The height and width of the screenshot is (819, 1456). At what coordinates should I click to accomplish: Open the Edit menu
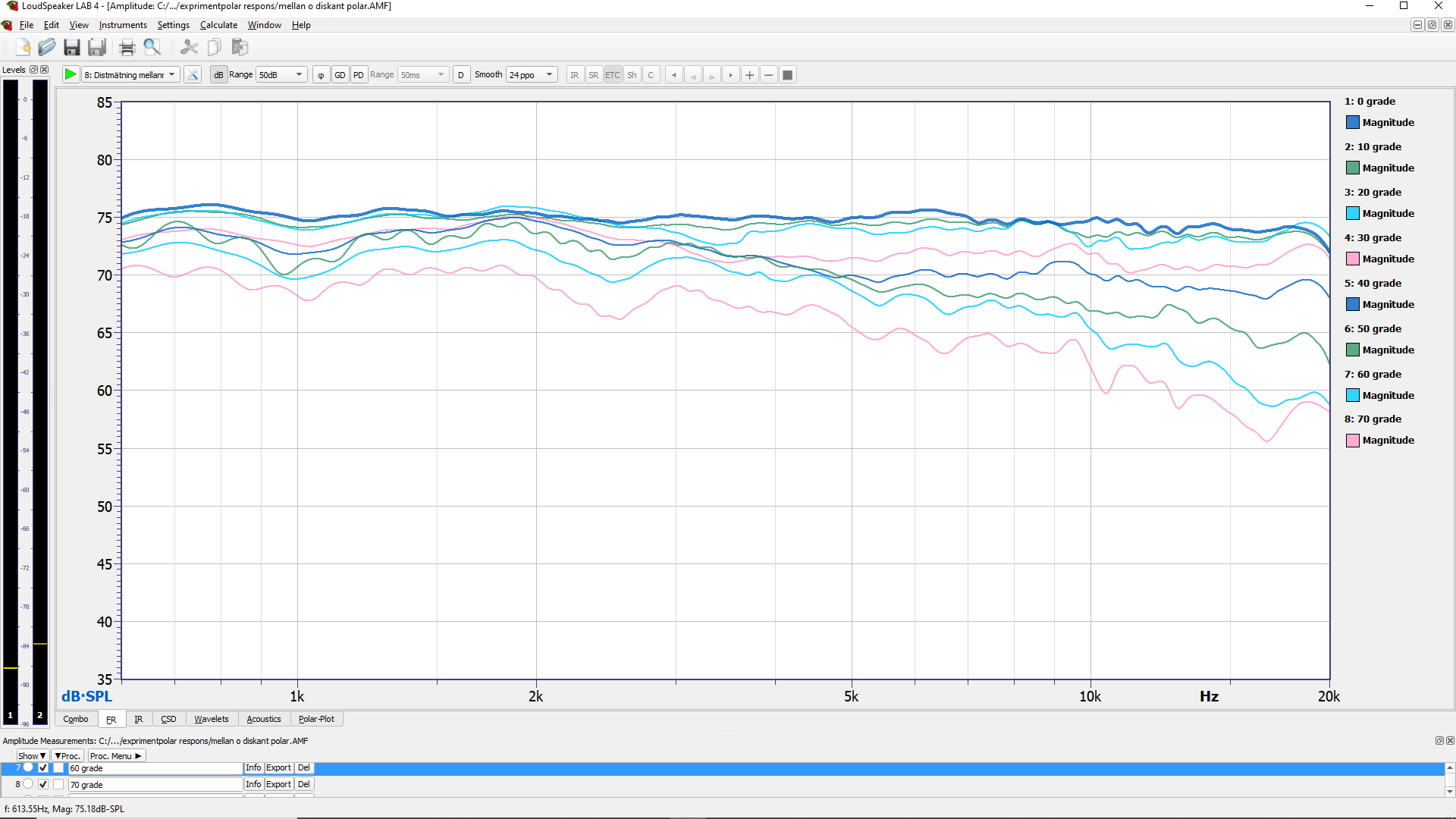pos(52,25)
